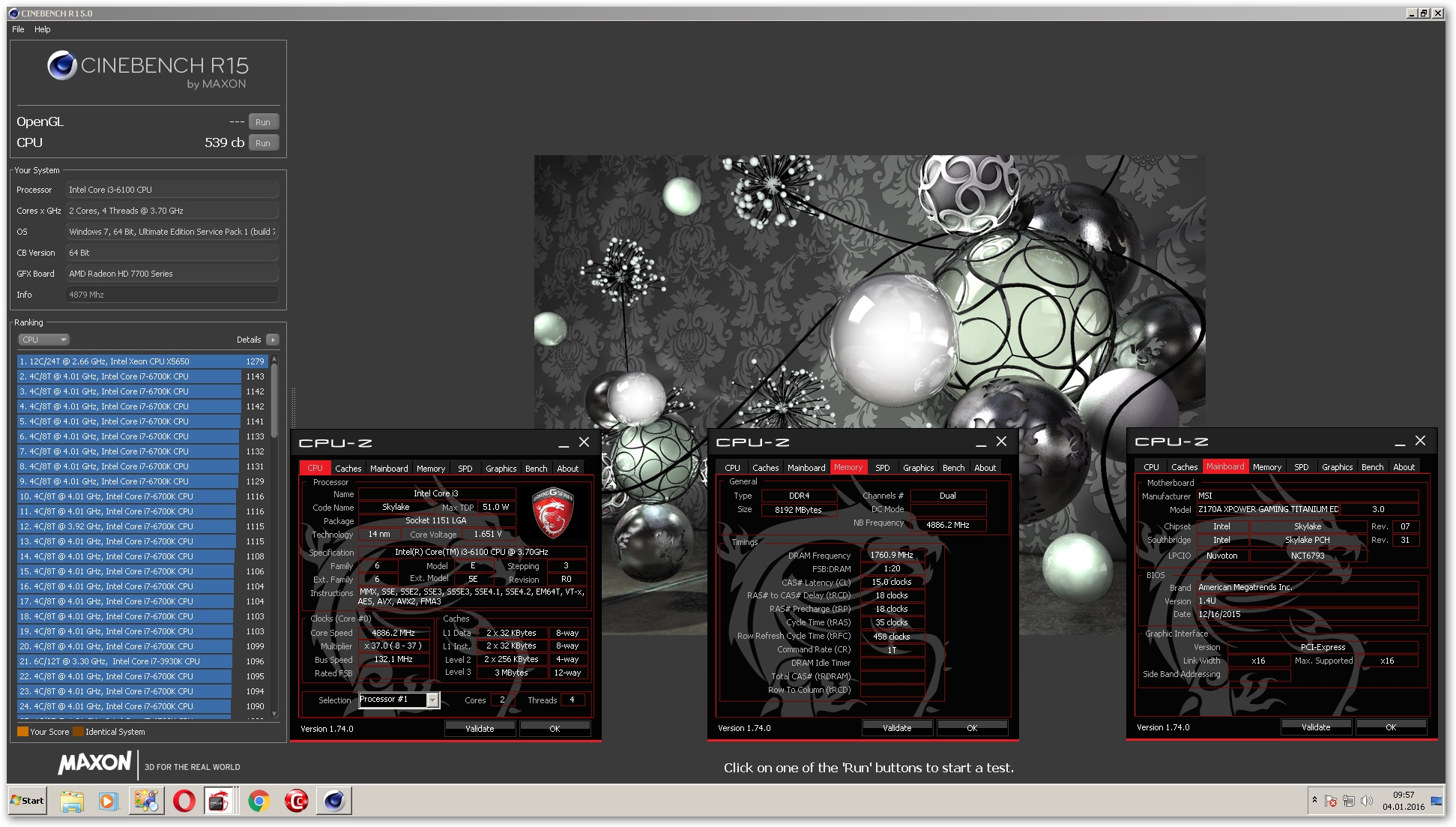Open the red C icon app on taskbar
The image size is (1456, 827).
[x=297, y=802]
